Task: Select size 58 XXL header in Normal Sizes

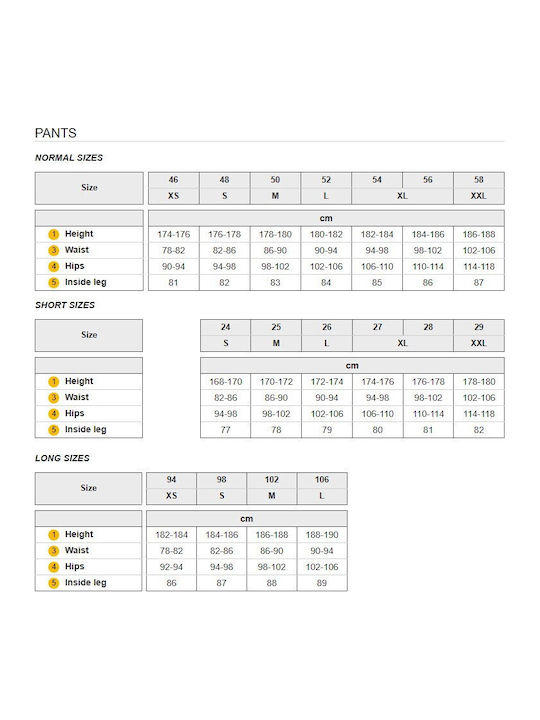Action: [478, 188]
